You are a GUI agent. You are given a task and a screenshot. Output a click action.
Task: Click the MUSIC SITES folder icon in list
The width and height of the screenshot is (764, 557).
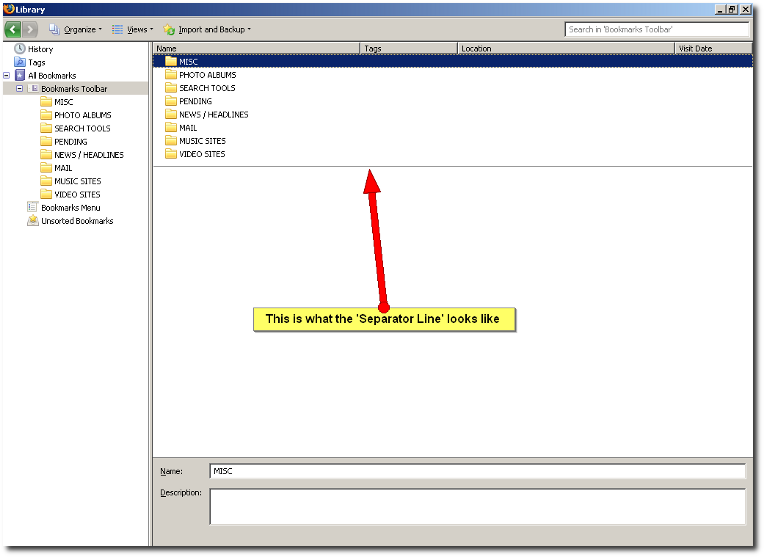[171, 140]
